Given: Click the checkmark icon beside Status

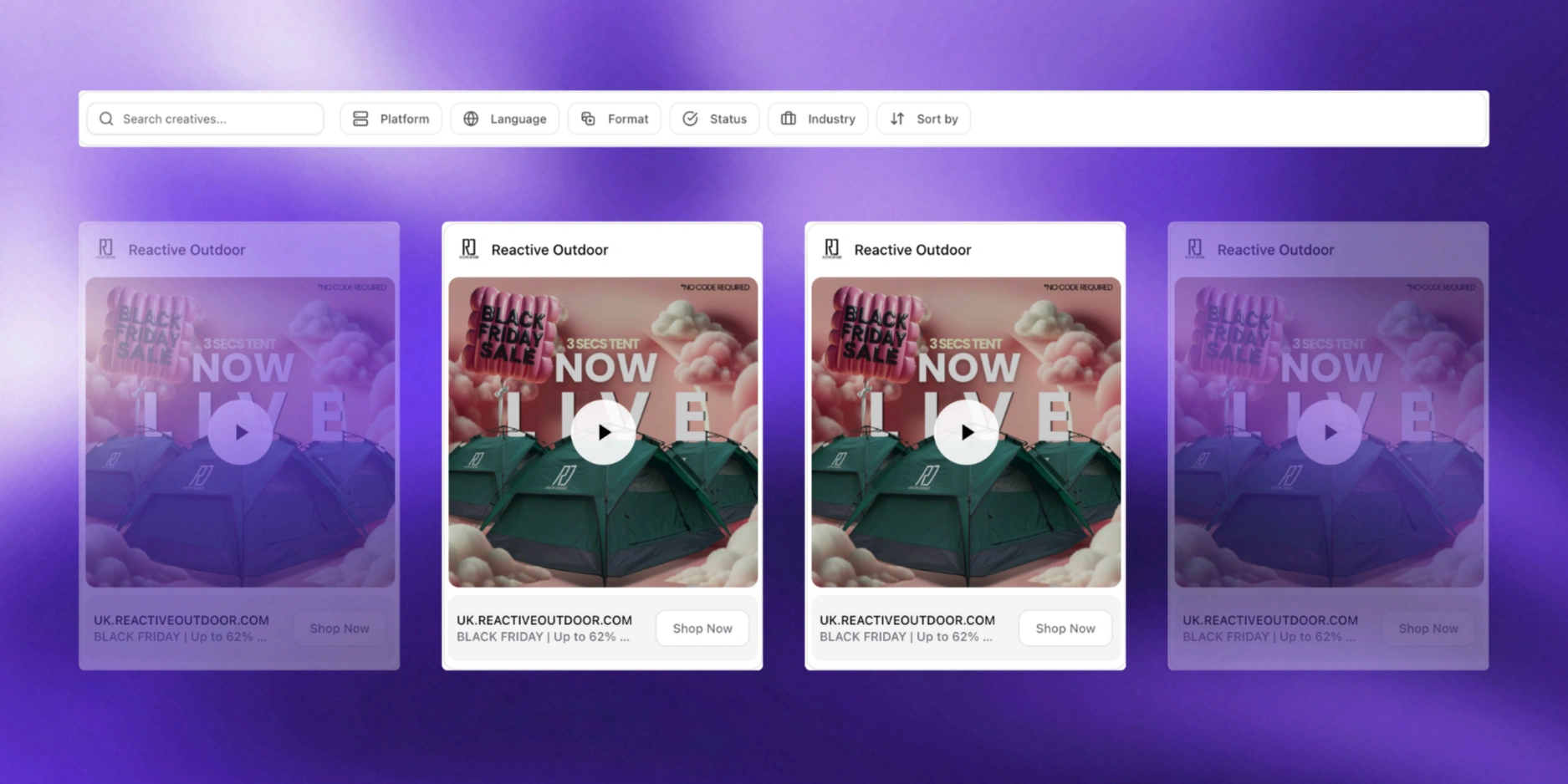Looking at the screenshot, I should (x=691, y=119).
